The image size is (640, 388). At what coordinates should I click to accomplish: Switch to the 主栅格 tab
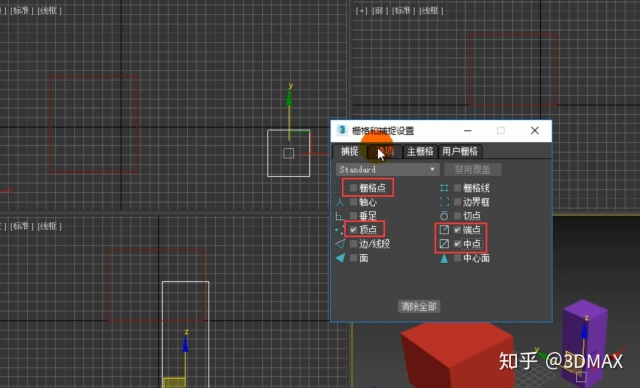click(x=420, y=151)
